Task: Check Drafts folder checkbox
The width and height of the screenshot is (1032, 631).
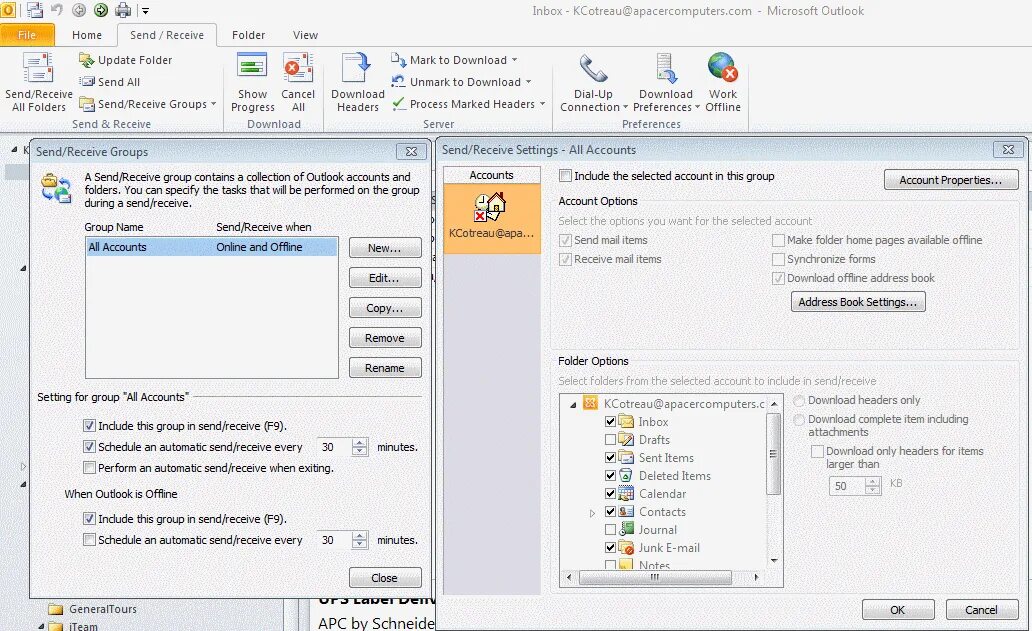Action: (610, 440)
